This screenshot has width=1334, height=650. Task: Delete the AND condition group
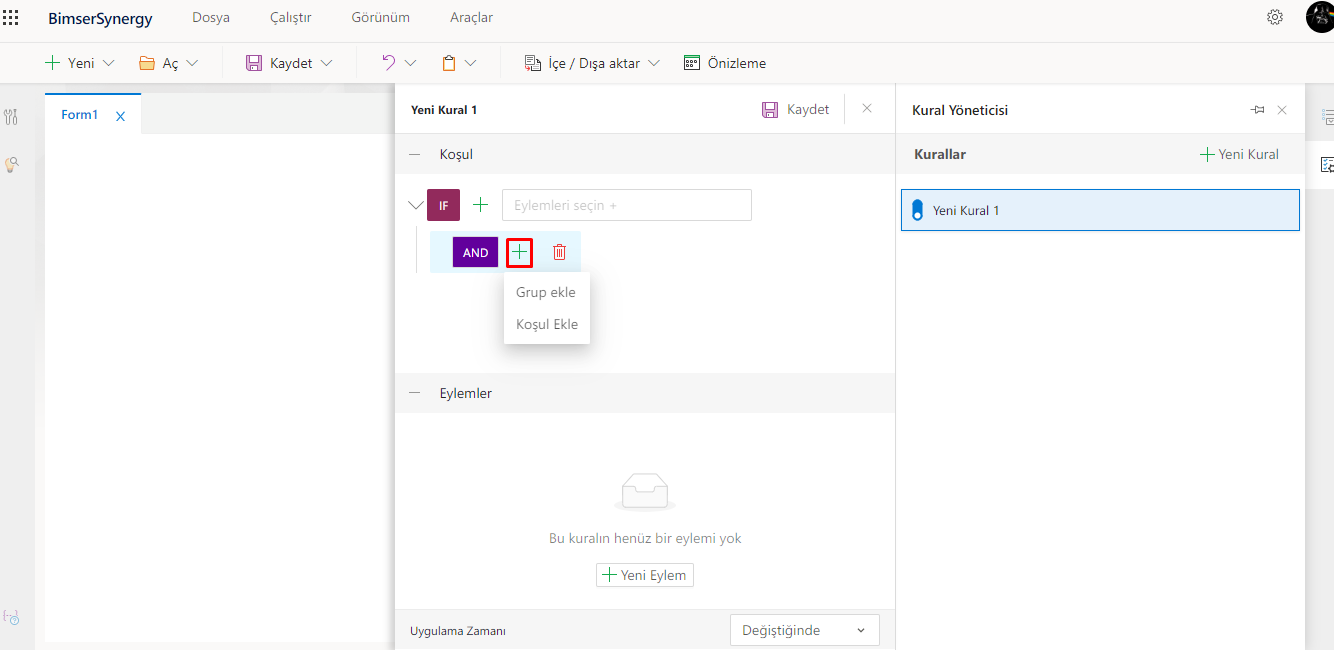(x=559, y=252)
